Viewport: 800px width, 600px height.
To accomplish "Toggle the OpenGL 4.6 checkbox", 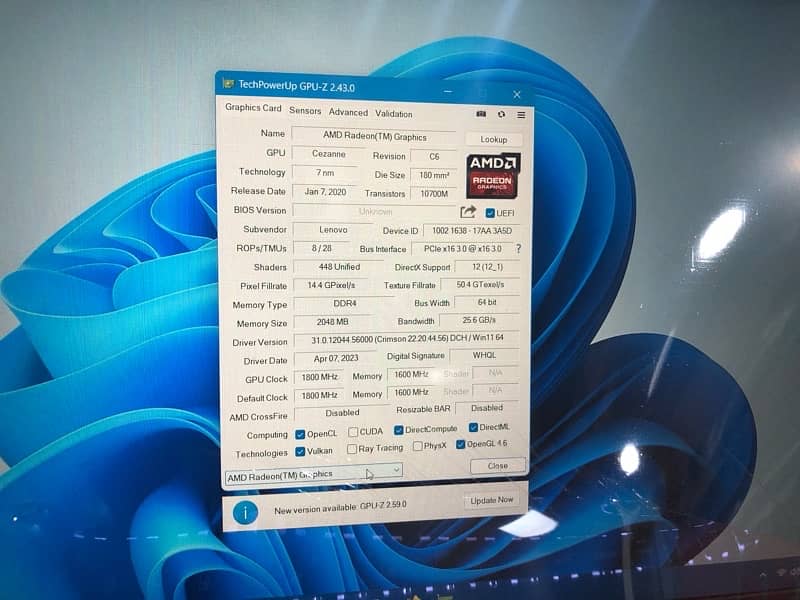I will (460, 444).
